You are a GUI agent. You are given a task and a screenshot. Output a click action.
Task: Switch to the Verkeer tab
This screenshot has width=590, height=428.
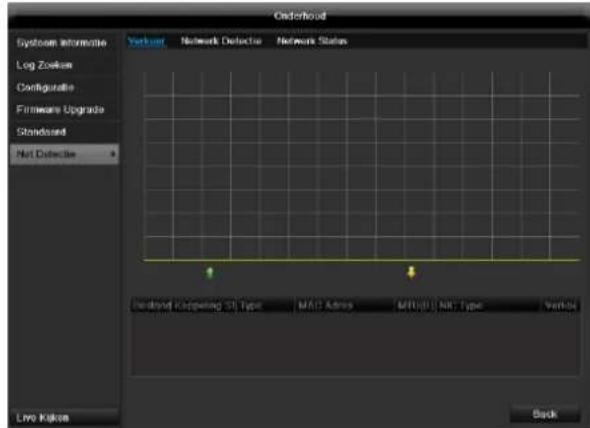coord(146,41)
